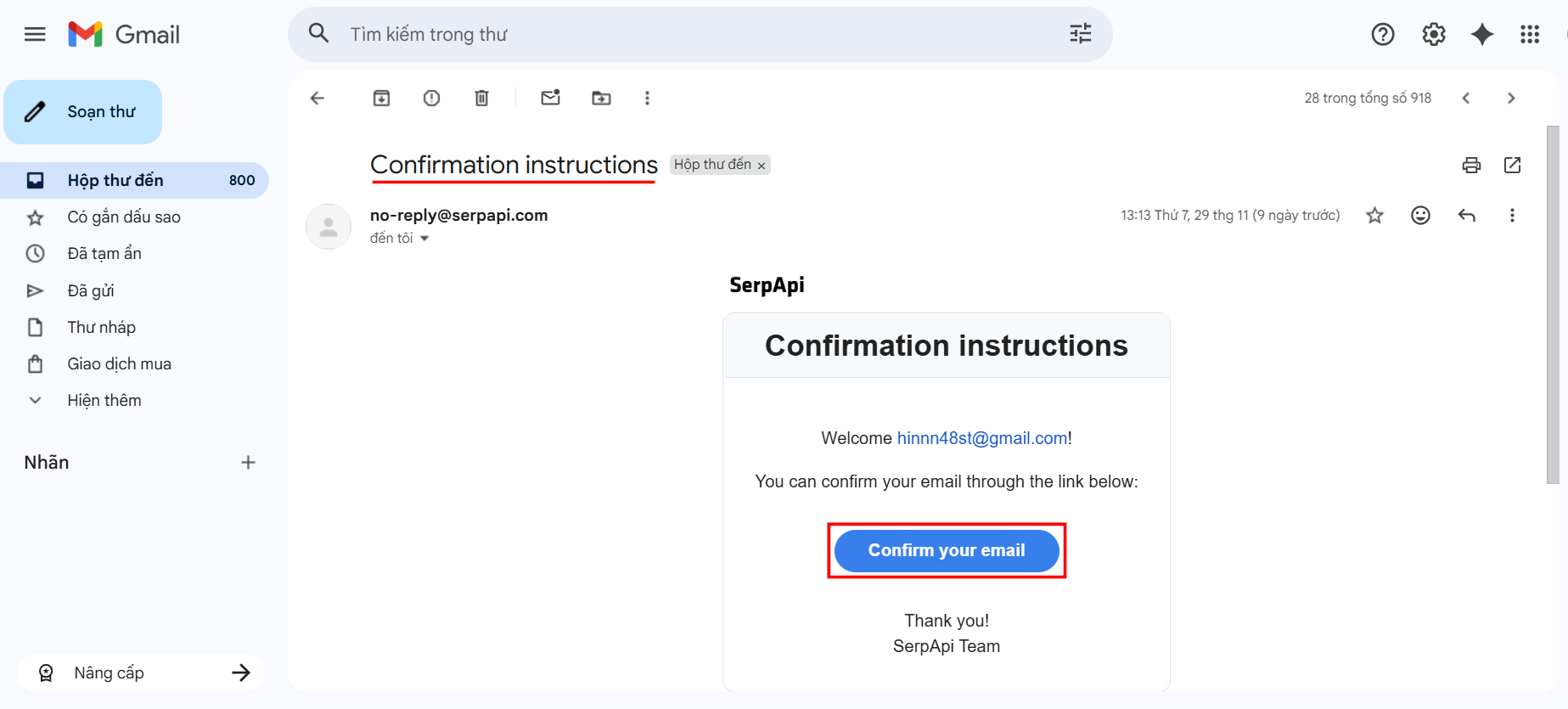Mark the email as unread
This screenshot has width=1568, height=709.
[x=550, y=98]
